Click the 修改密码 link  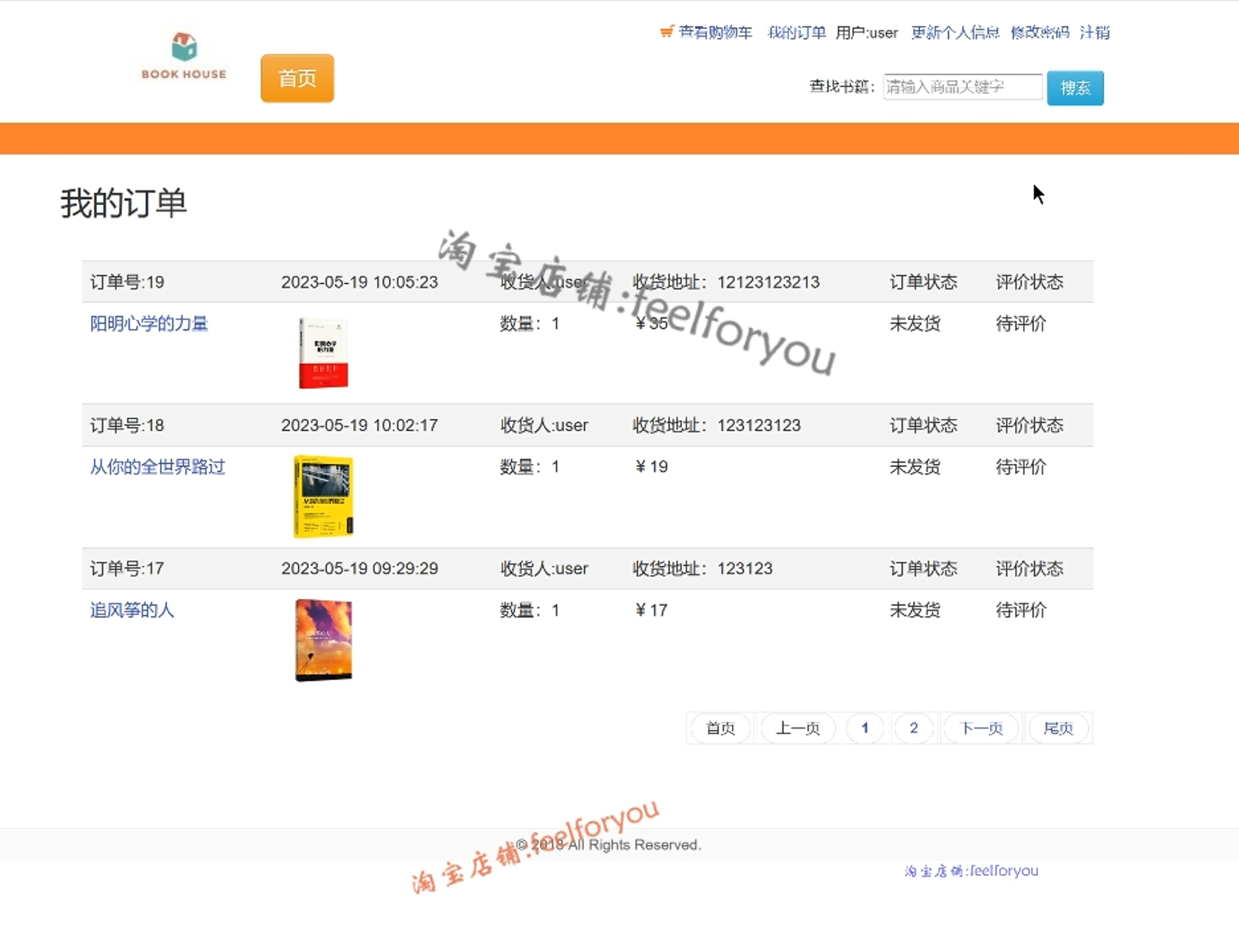pyautogui.click(x=1040, y=32)
